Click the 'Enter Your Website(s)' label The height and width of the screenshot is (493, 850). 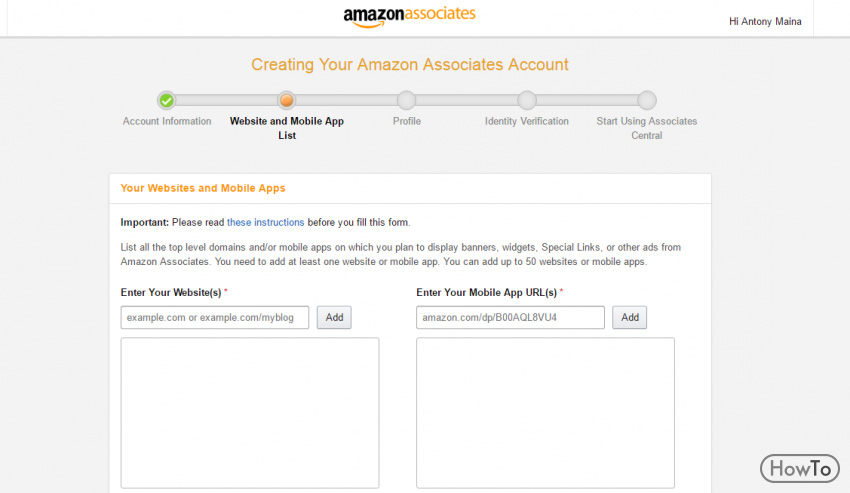(x=171, y=292)
